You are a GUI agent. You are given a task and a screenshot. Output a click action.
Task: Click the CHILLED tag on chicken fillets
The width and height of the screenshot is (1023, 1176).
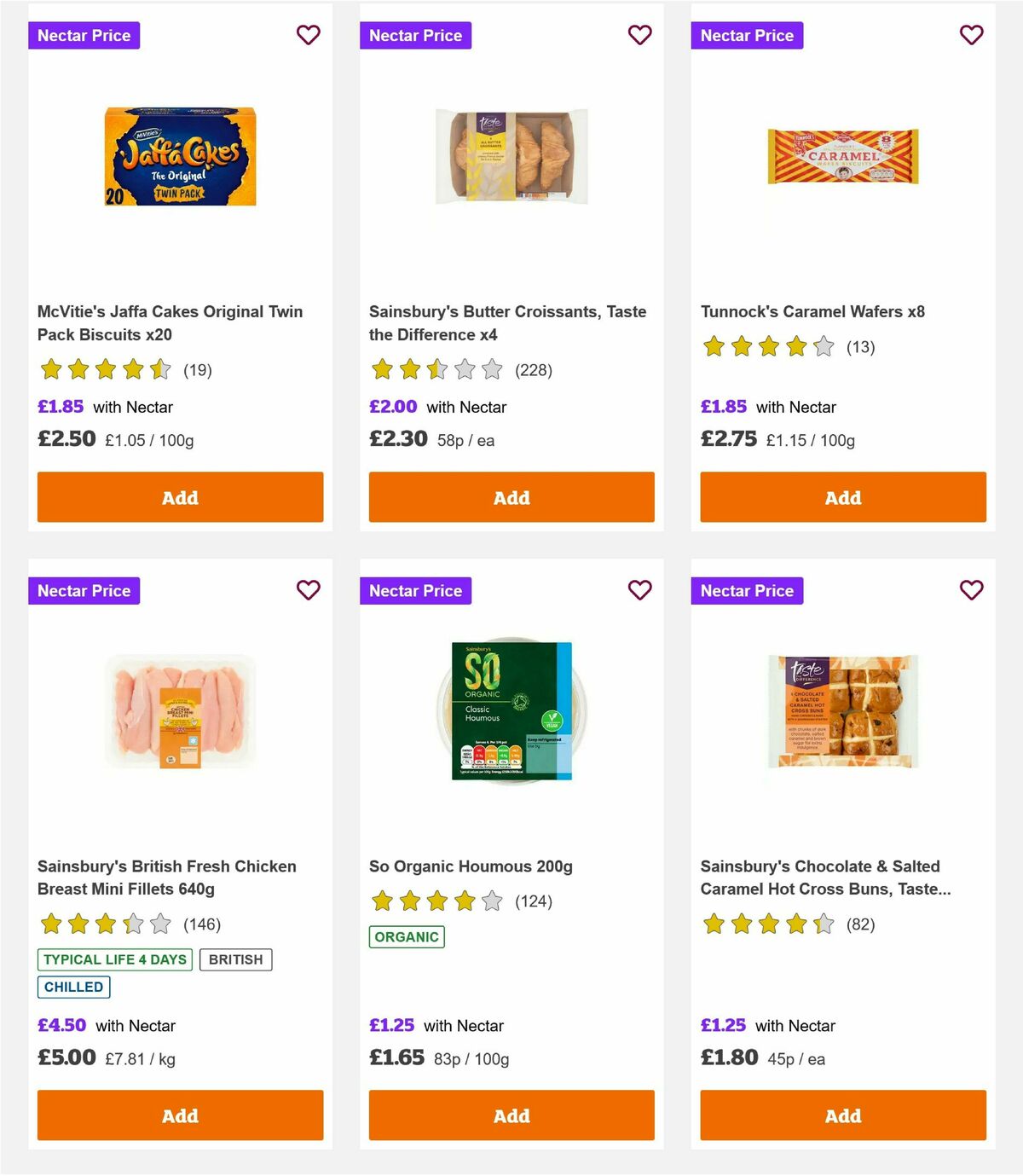(73, 987)
